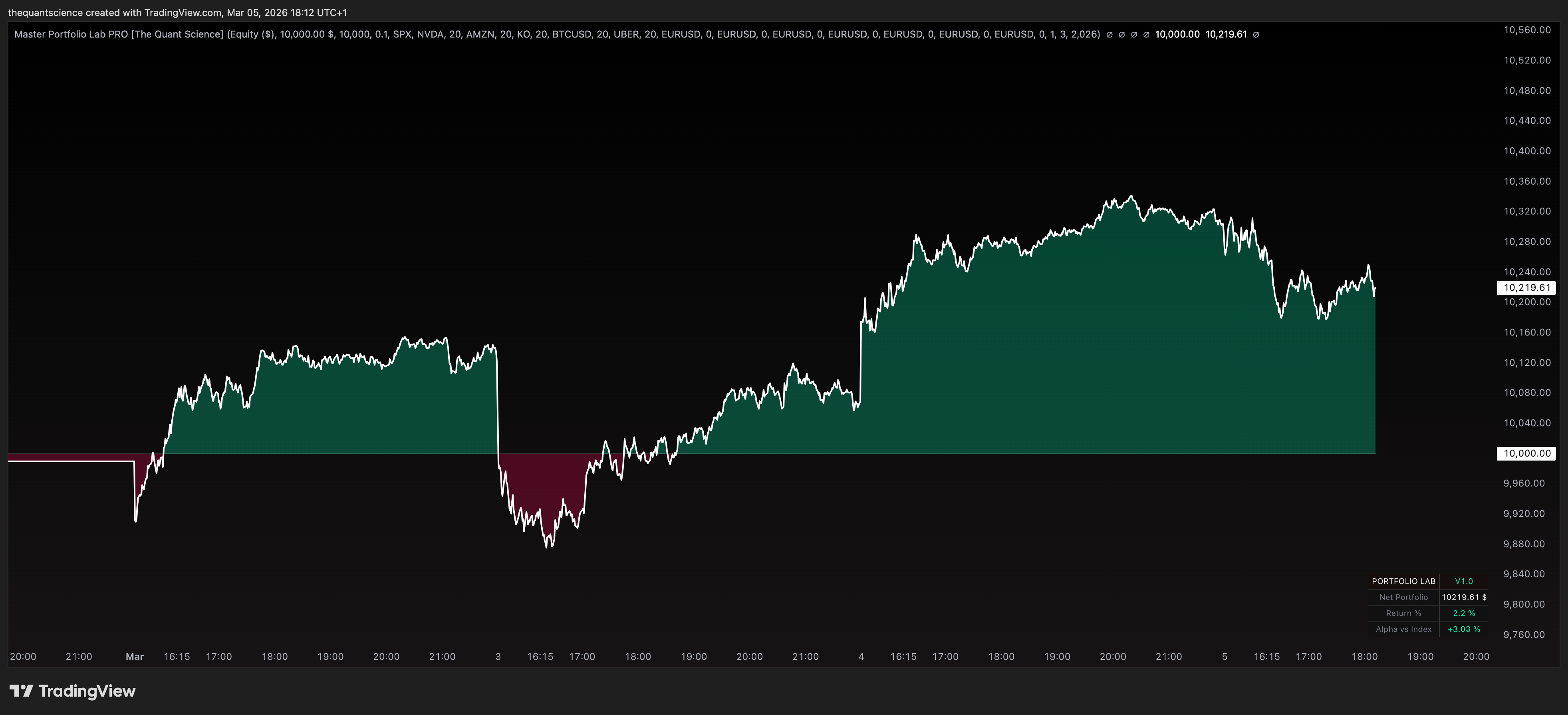Image resolution: width=1568 pixels, height=715 pixels.
Task: Click the Net Portfolio label in the table
Action: [x=1403, y=597]
